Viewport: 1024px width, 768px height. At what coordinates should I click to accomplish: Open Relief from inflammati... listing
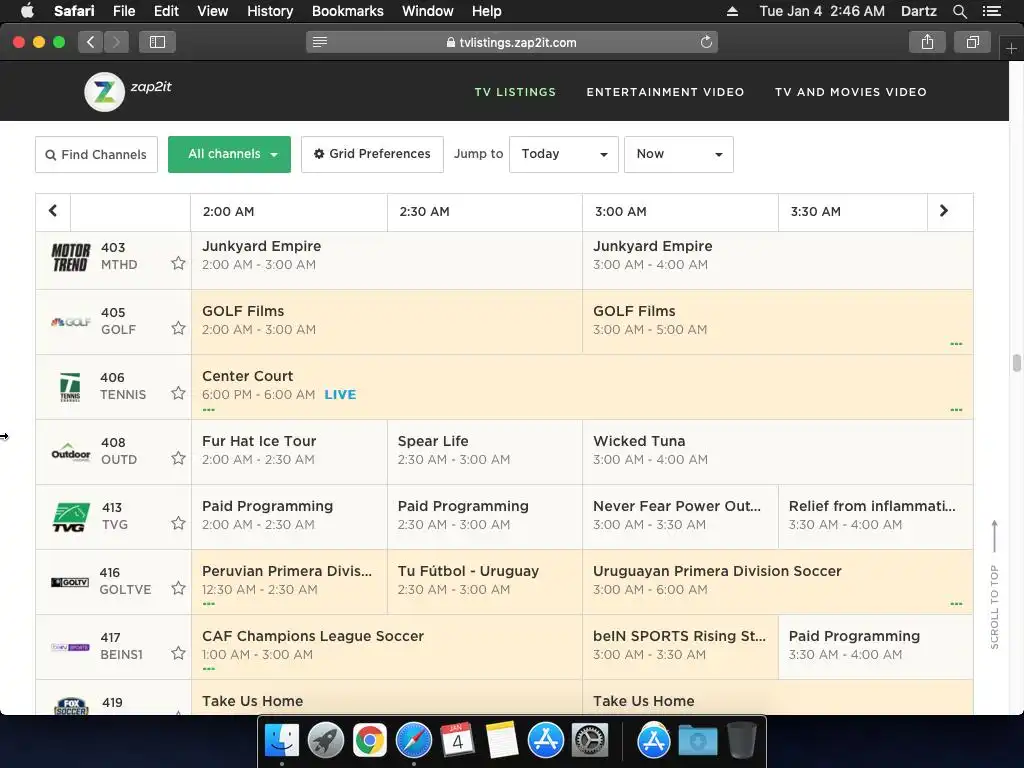click(x=876, y=517)
